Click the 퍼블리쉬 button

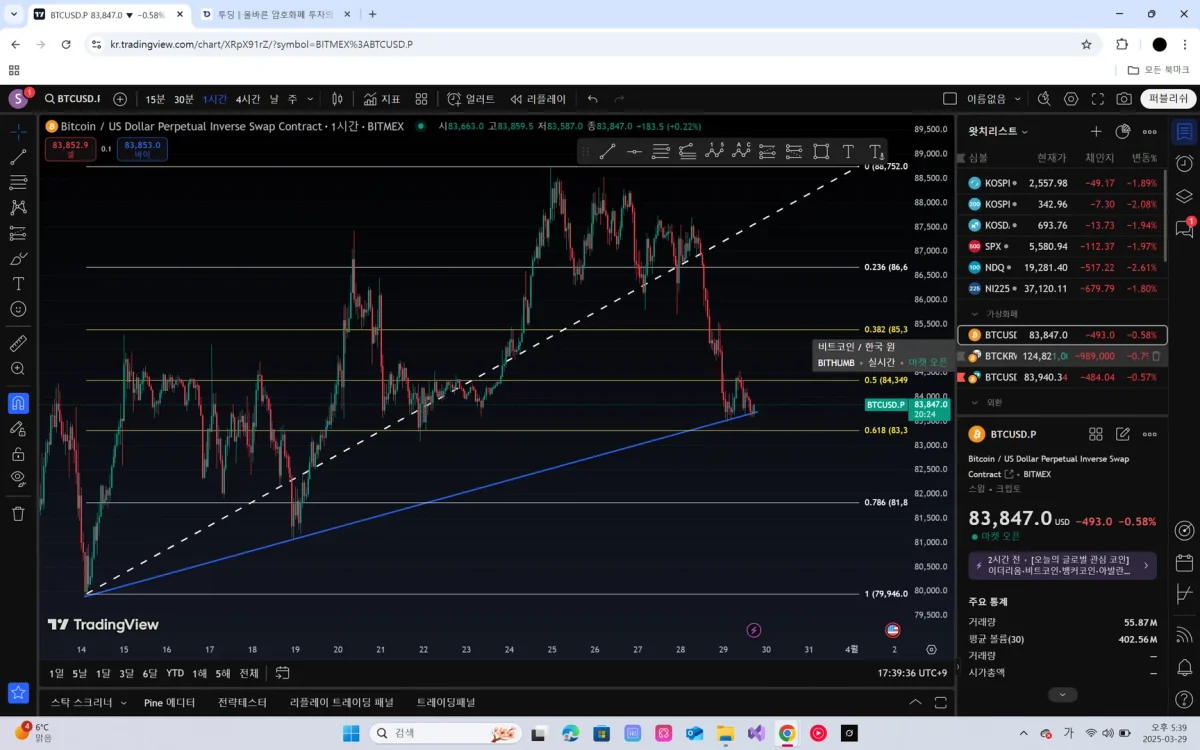1168,99
